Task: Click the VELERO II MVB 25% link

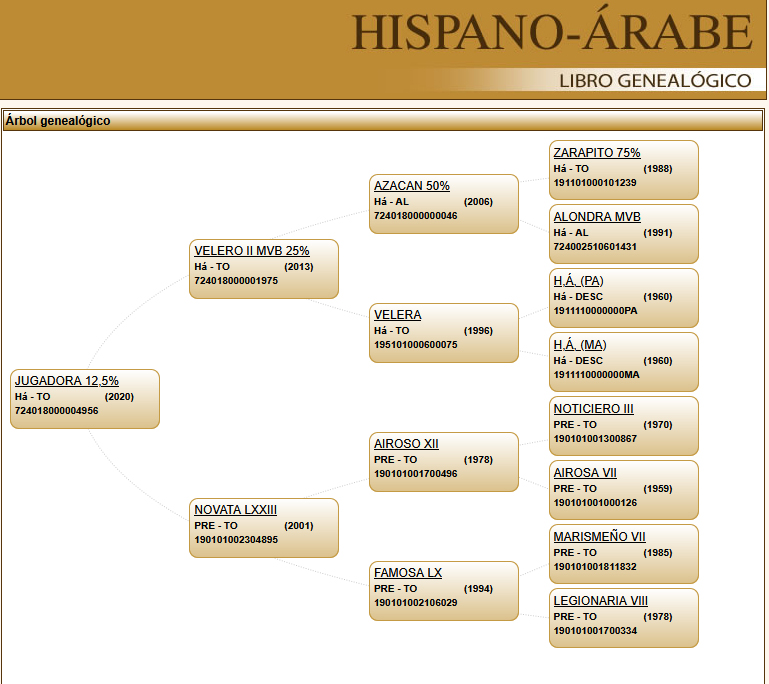Action: tap(251, 251)
